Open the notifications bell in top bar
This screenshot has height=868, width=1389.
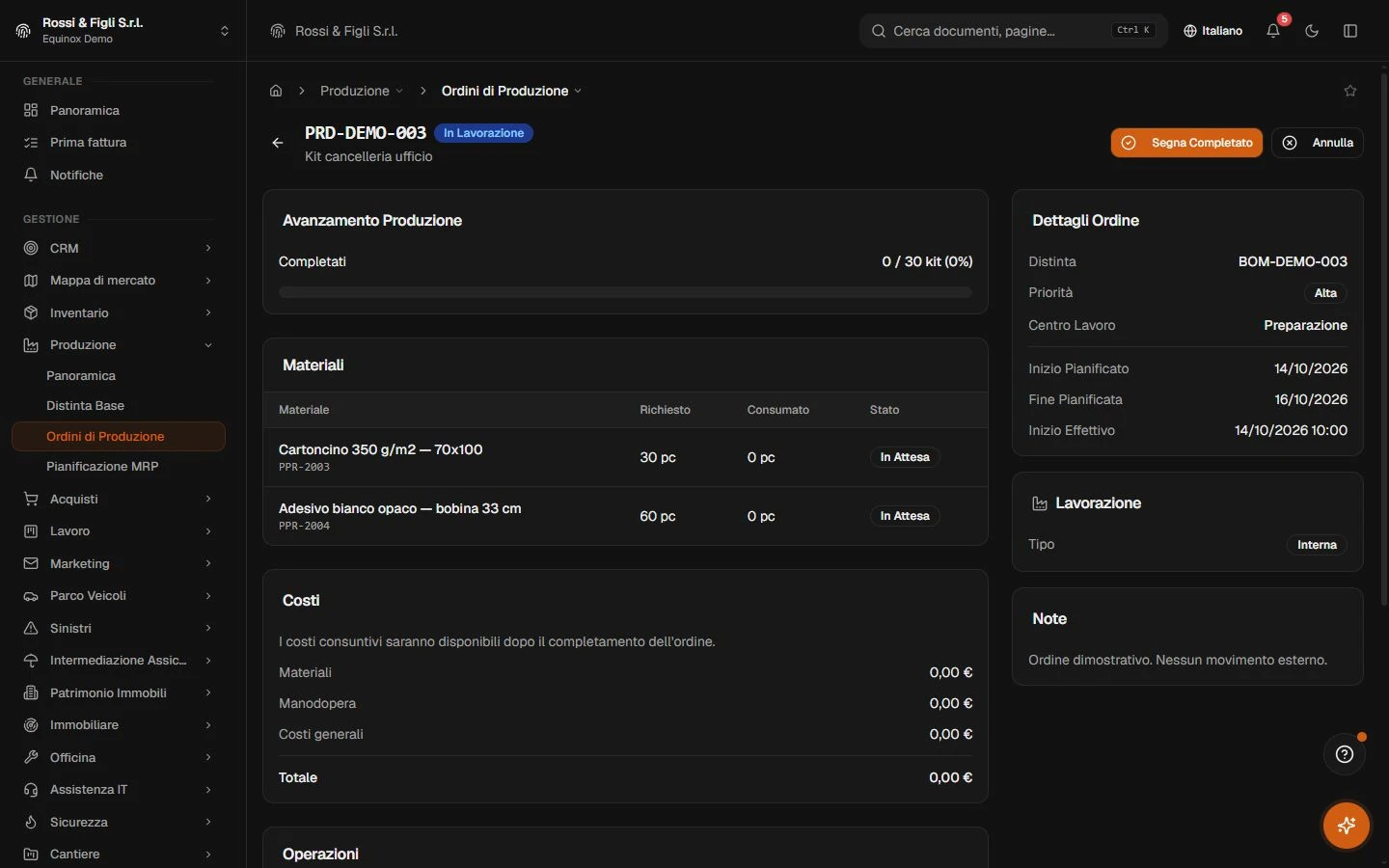click(x=1273, y=31)
